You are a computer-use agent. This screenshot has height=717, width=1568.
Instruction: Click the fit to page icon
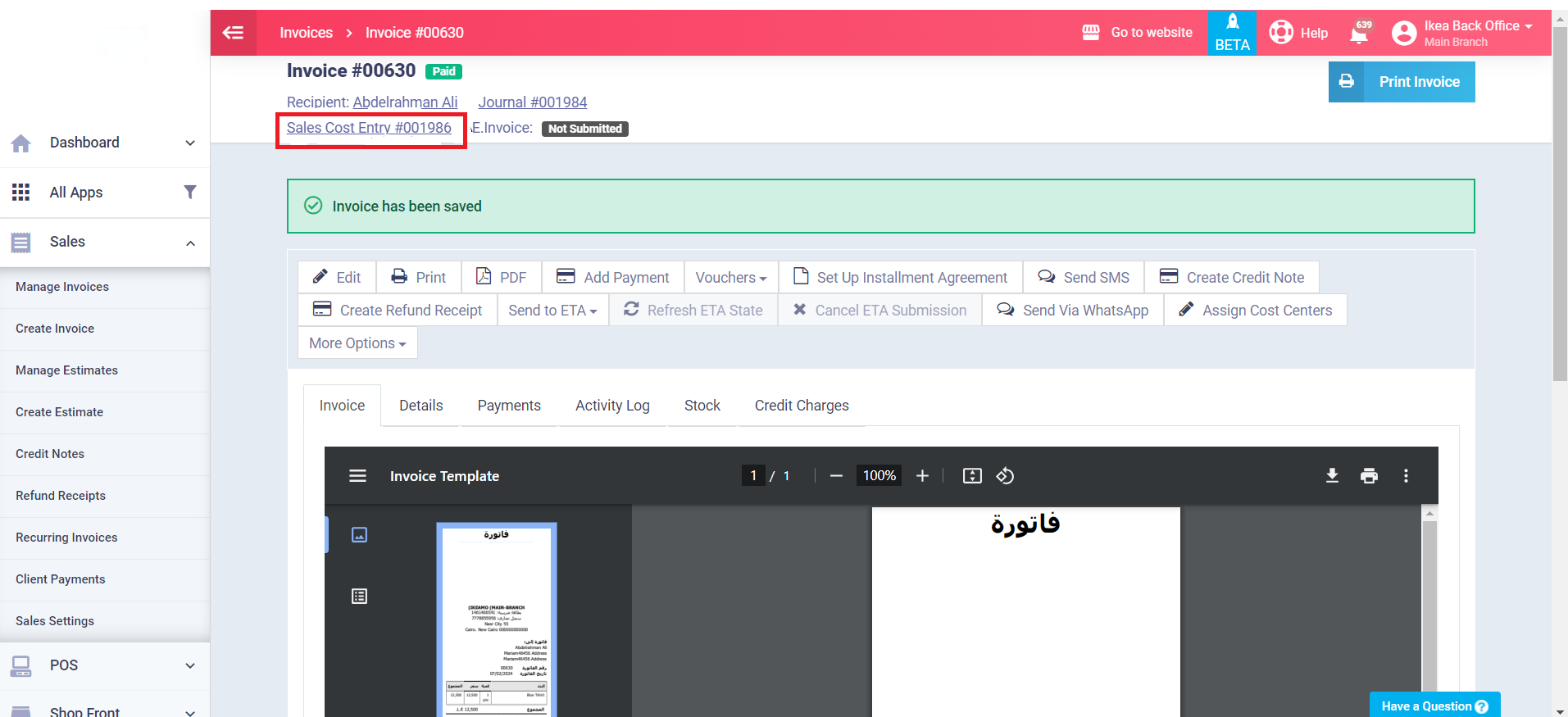(x=972, y=476)
